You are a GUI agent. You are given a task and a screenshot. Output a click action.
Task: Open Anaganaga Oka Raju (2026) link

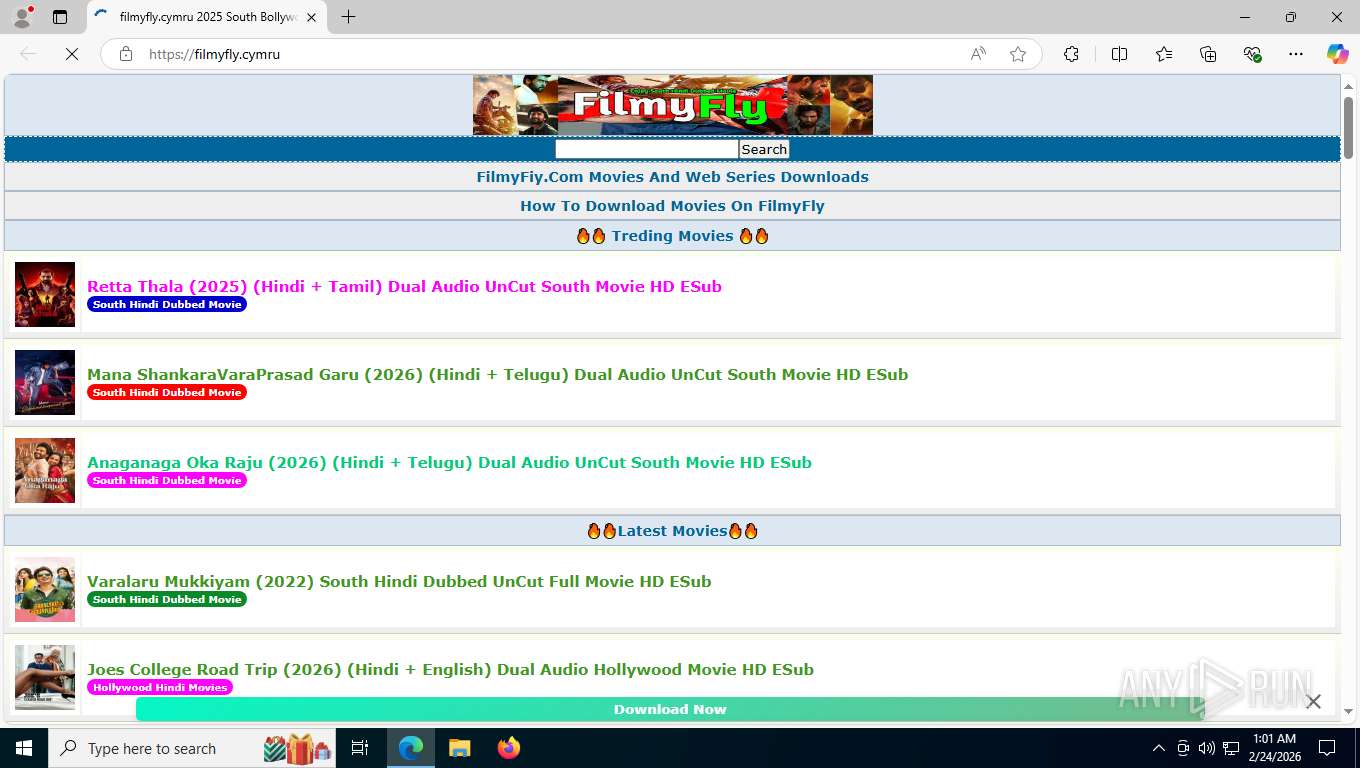(x=449, y=462)
